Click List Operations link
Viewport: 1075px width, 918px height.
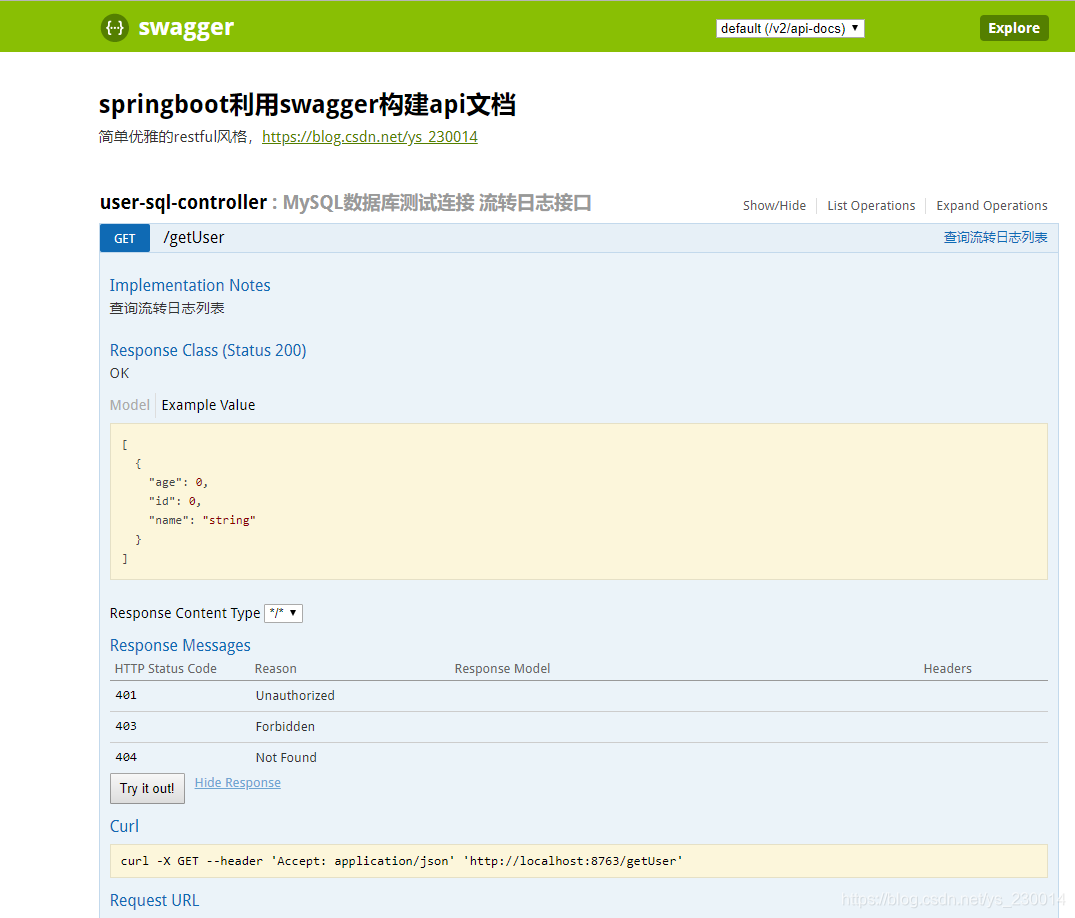pos(871,206)
